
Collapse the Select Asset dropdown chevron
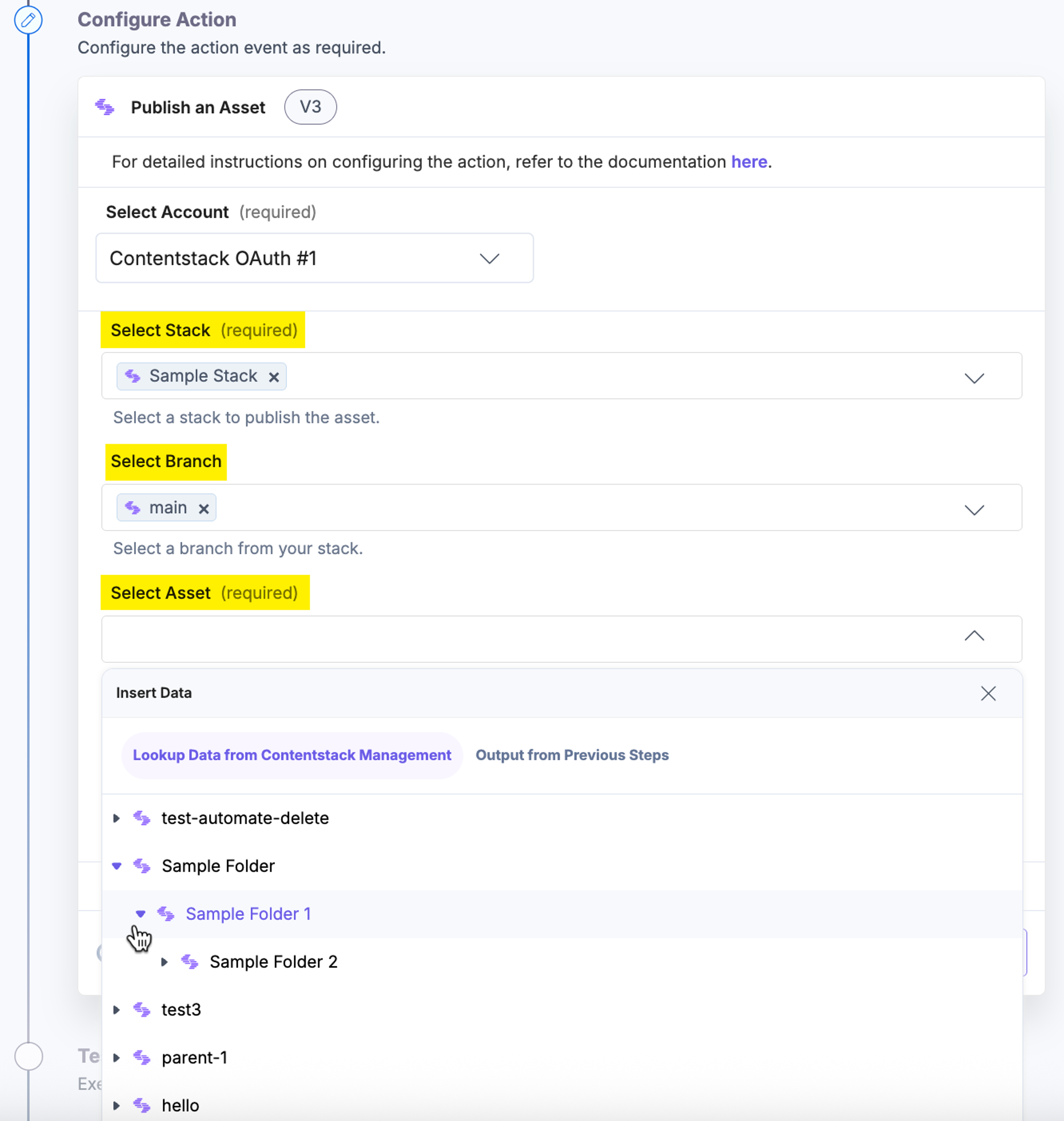[x=974, y=636]
